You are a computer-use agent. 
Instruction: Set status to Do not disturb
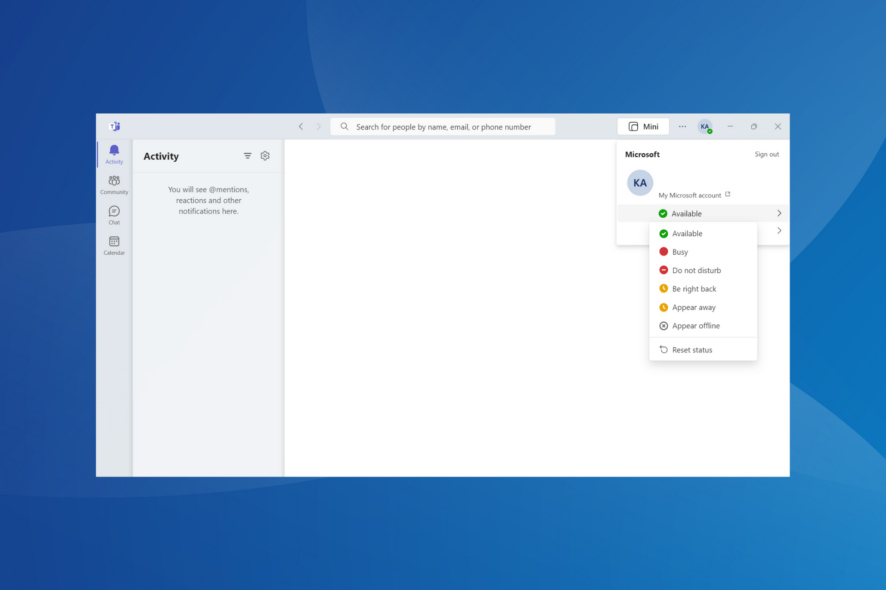point(703,270)
